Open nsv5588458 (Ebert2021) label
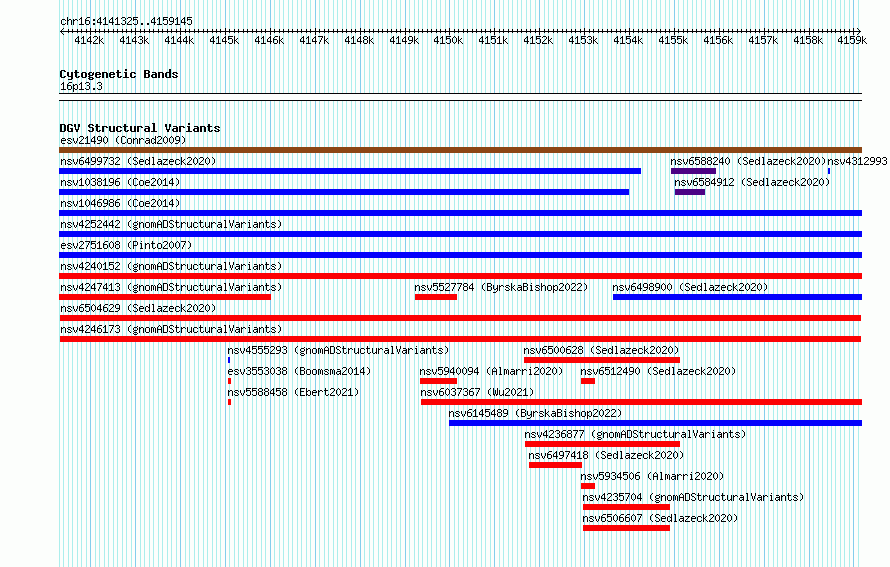Screen dimensions: 890x567 pyautogui.click(x=293, y=392)
